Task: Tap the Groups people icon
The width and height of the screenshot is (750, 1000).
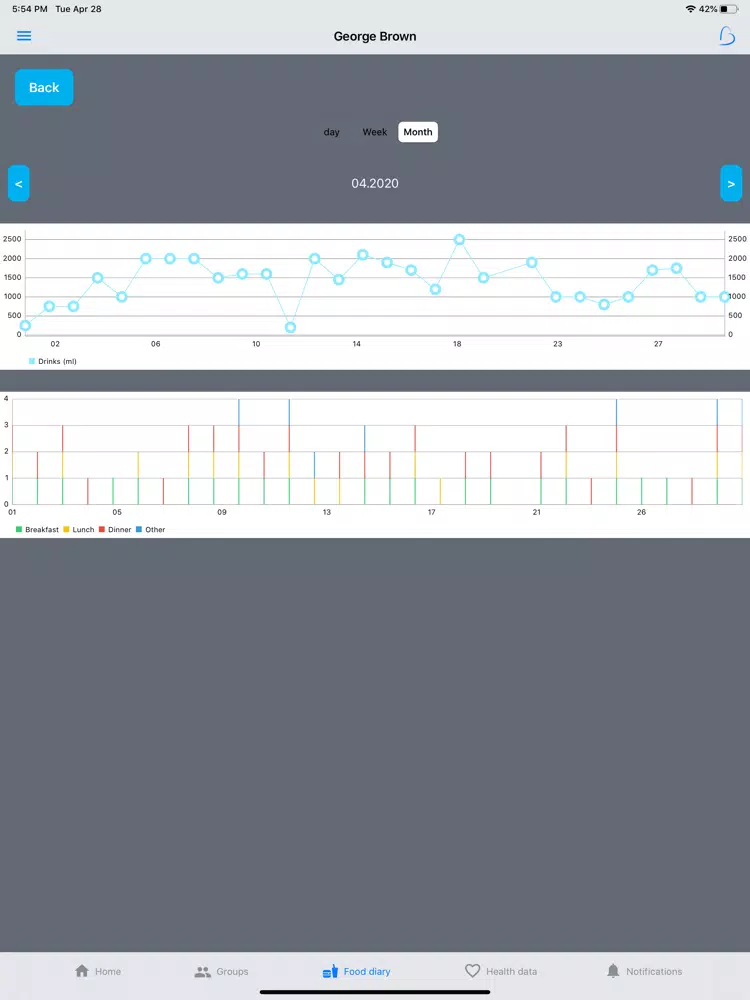Action: (x=202, y=971)
